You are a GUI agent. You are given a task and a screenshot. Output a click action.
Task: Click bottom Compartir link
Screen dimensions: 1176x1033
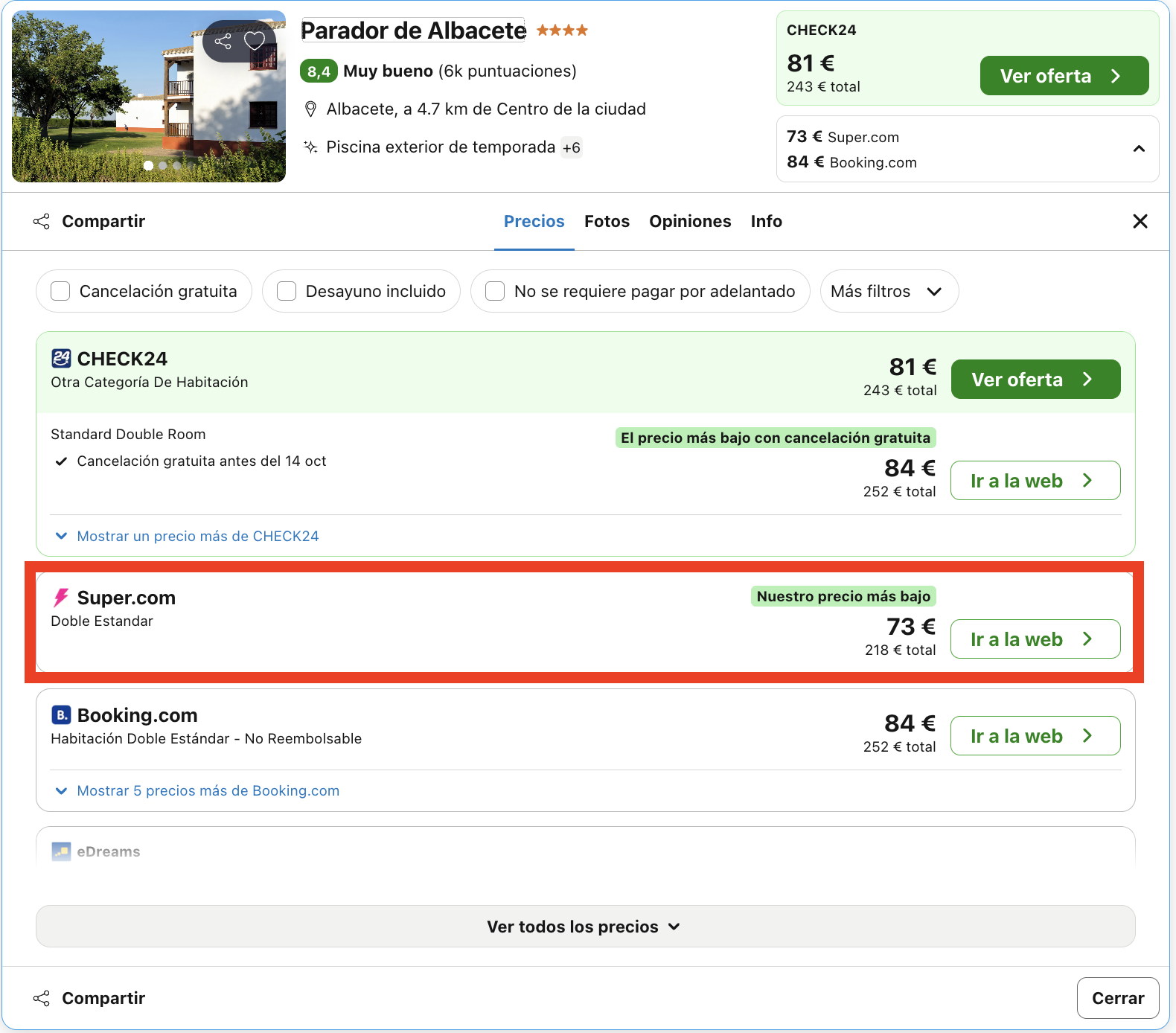[103, 998]
